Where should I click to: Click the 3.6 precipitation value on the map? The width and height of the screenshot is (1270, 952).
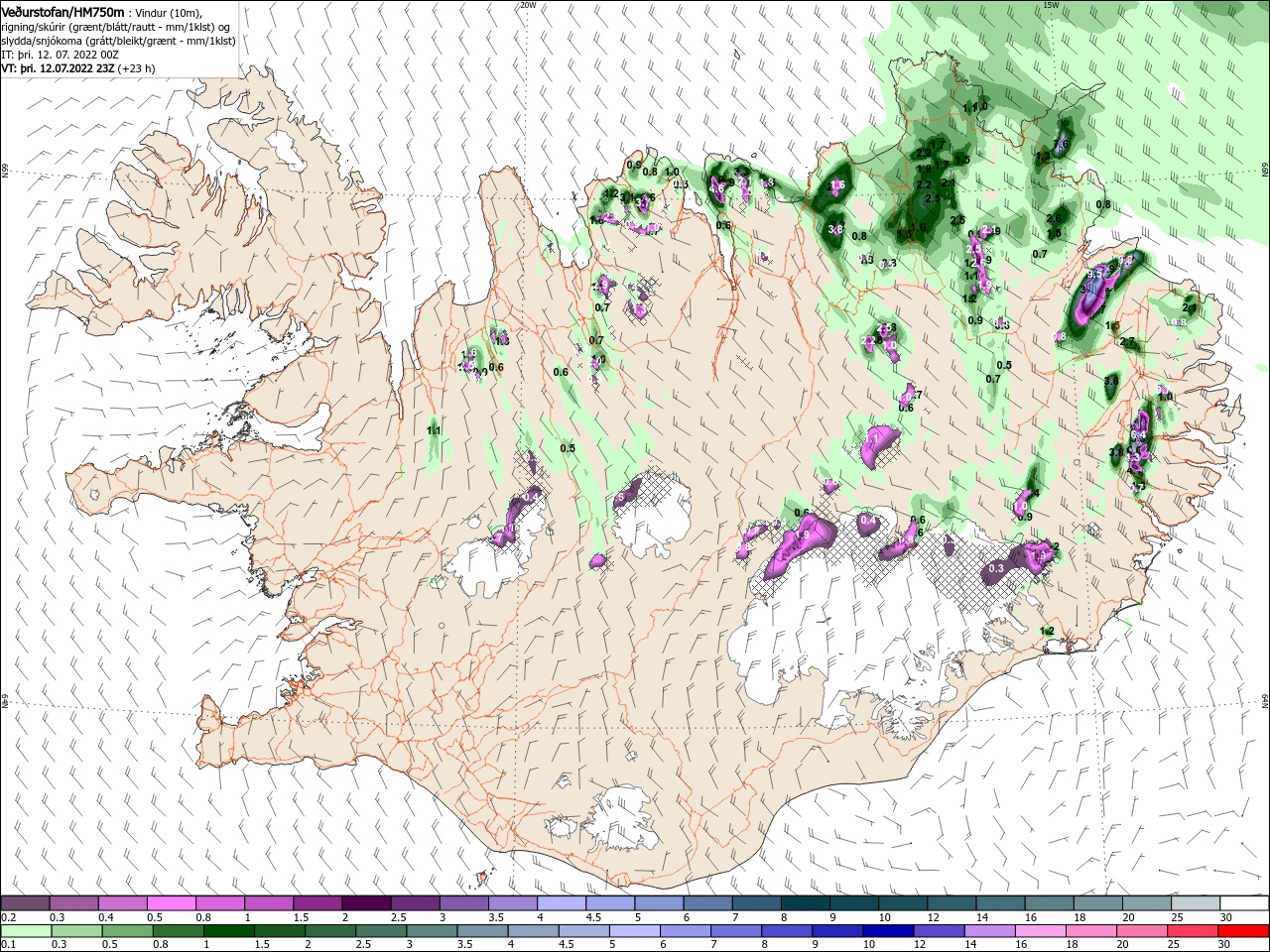point(1111,381)
